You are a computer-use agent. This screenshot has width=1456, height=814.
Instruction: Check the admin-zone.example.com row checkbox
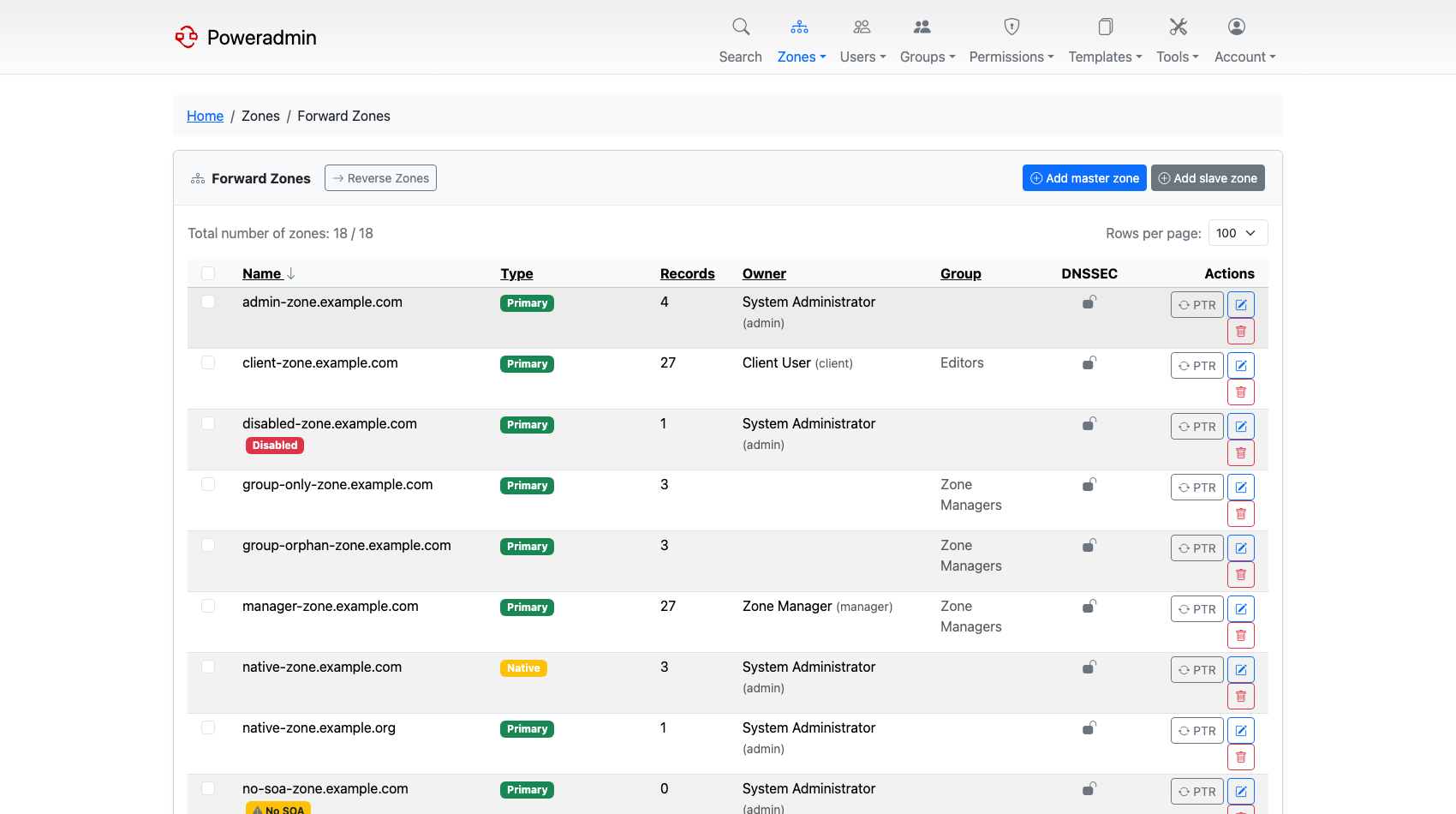(x=208, y=302)
